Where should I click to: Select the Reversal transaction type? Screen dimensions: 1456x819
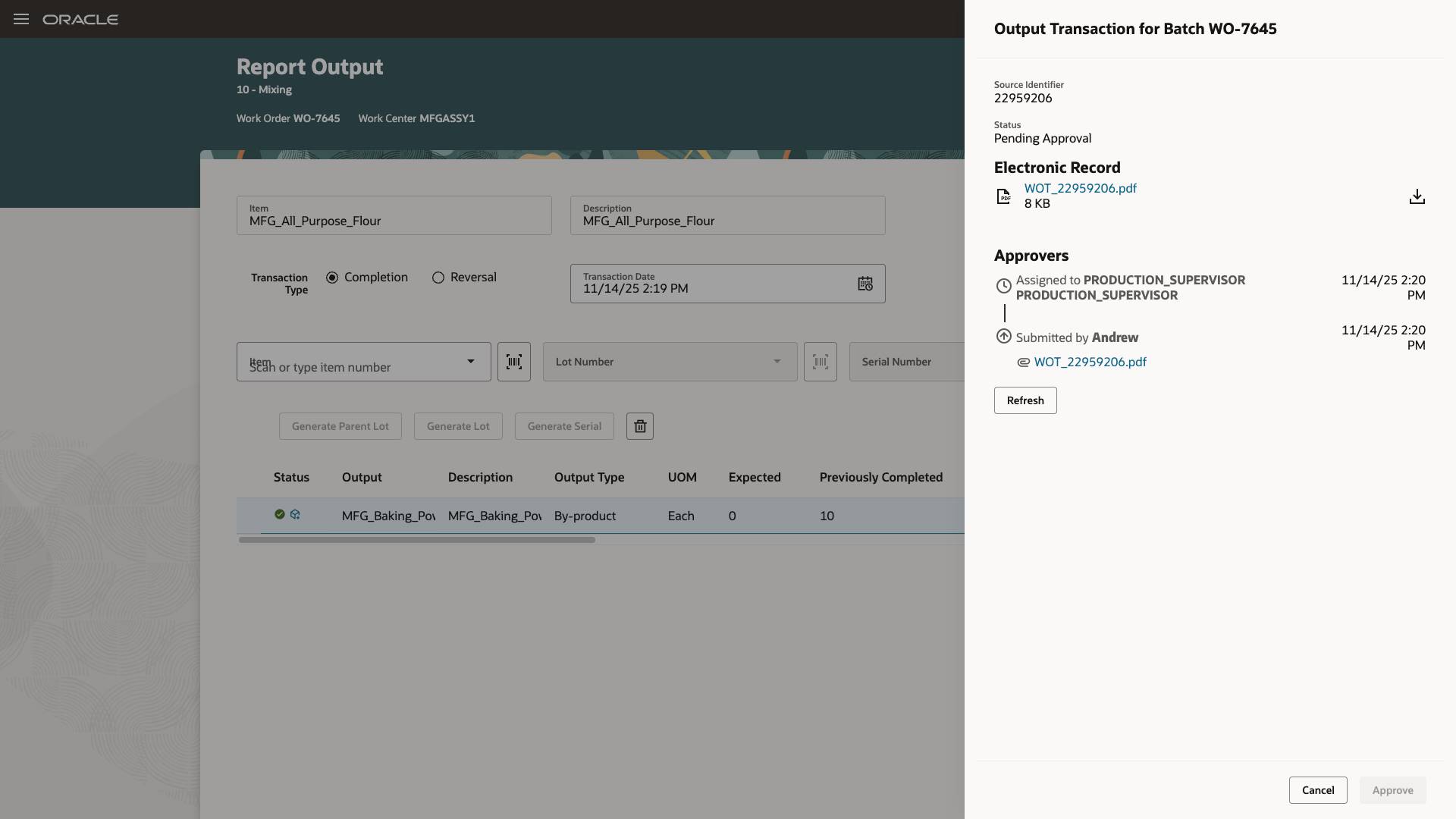(x=437, y=278)
